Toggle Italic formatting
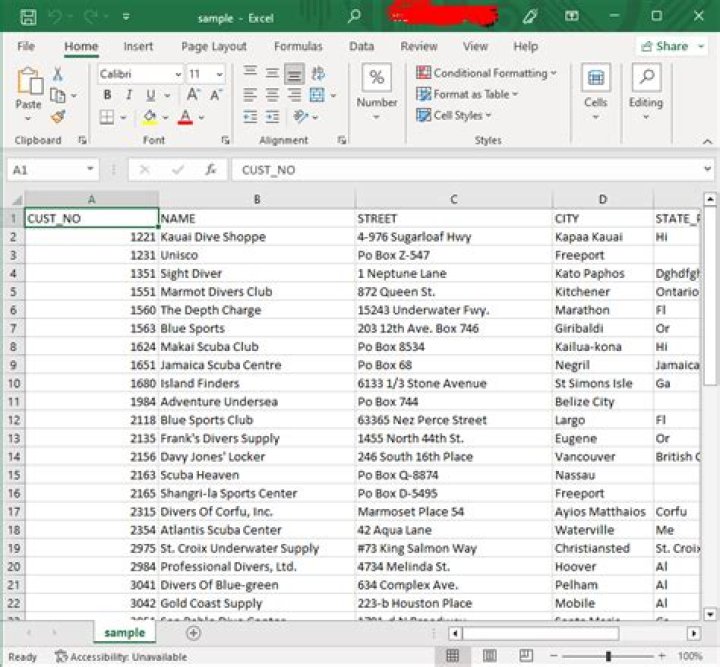The image size is (720, 667). [128, 96]
